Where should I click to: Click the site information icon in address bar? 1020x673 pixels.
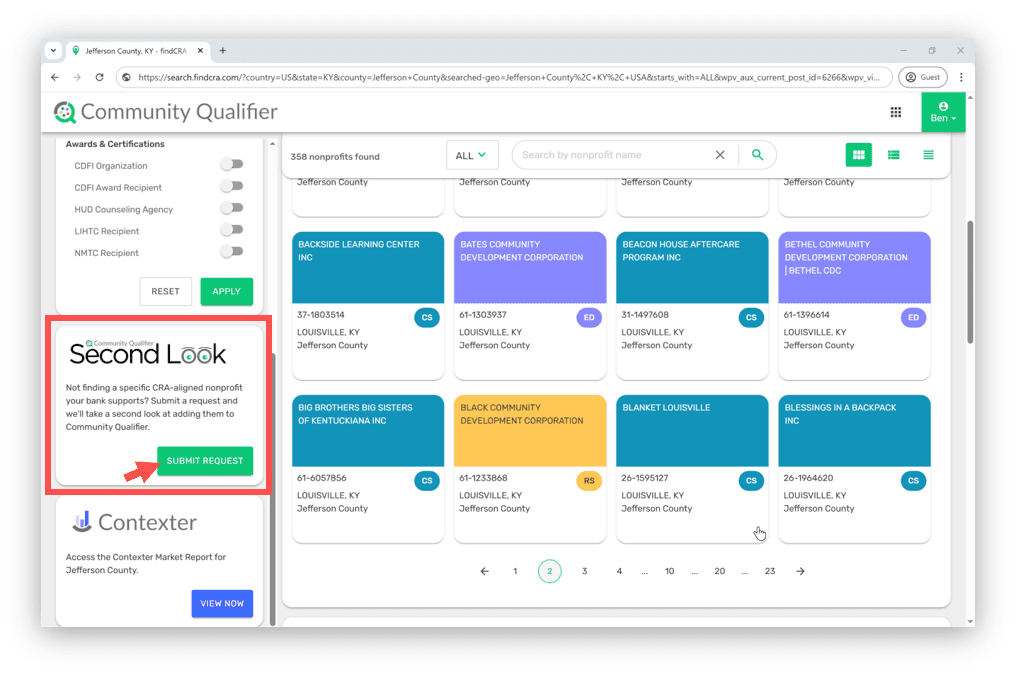point(127,77)
